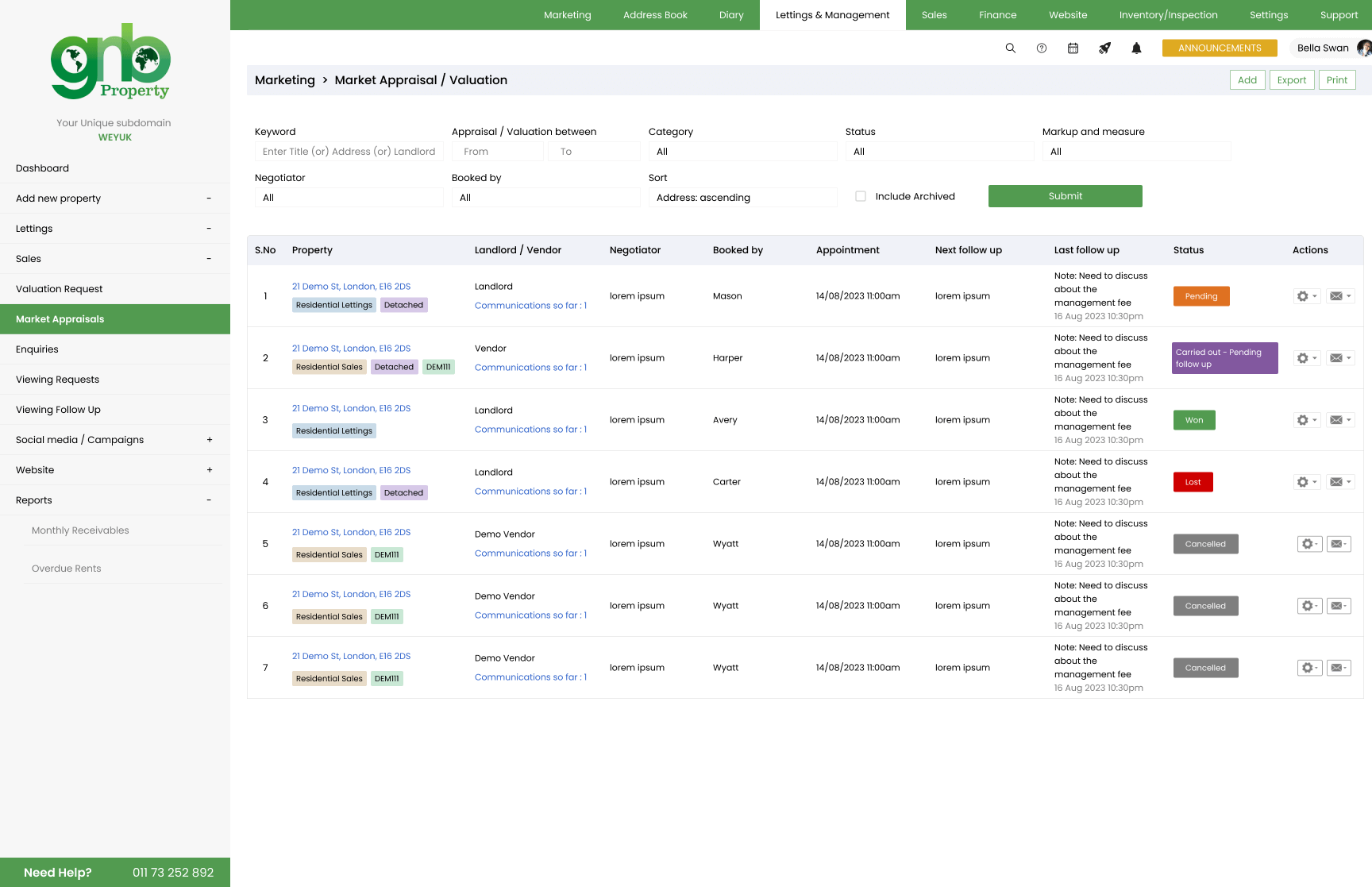Open the Category dropdown filter
The width and height of the screenshot is (1372, 887).
pos(742,152)
